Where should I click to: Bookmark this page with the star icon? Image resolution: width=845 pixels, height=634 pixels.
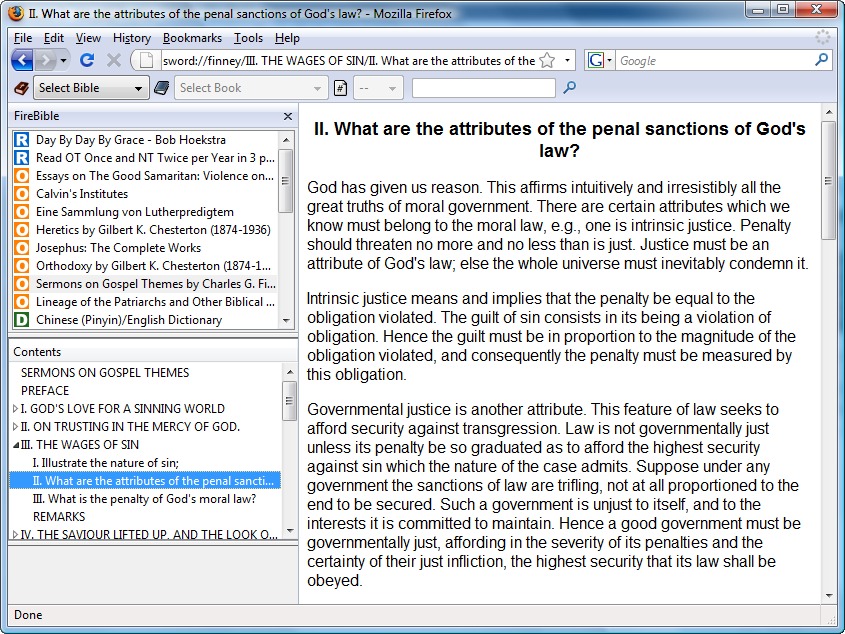pos(547,60)
